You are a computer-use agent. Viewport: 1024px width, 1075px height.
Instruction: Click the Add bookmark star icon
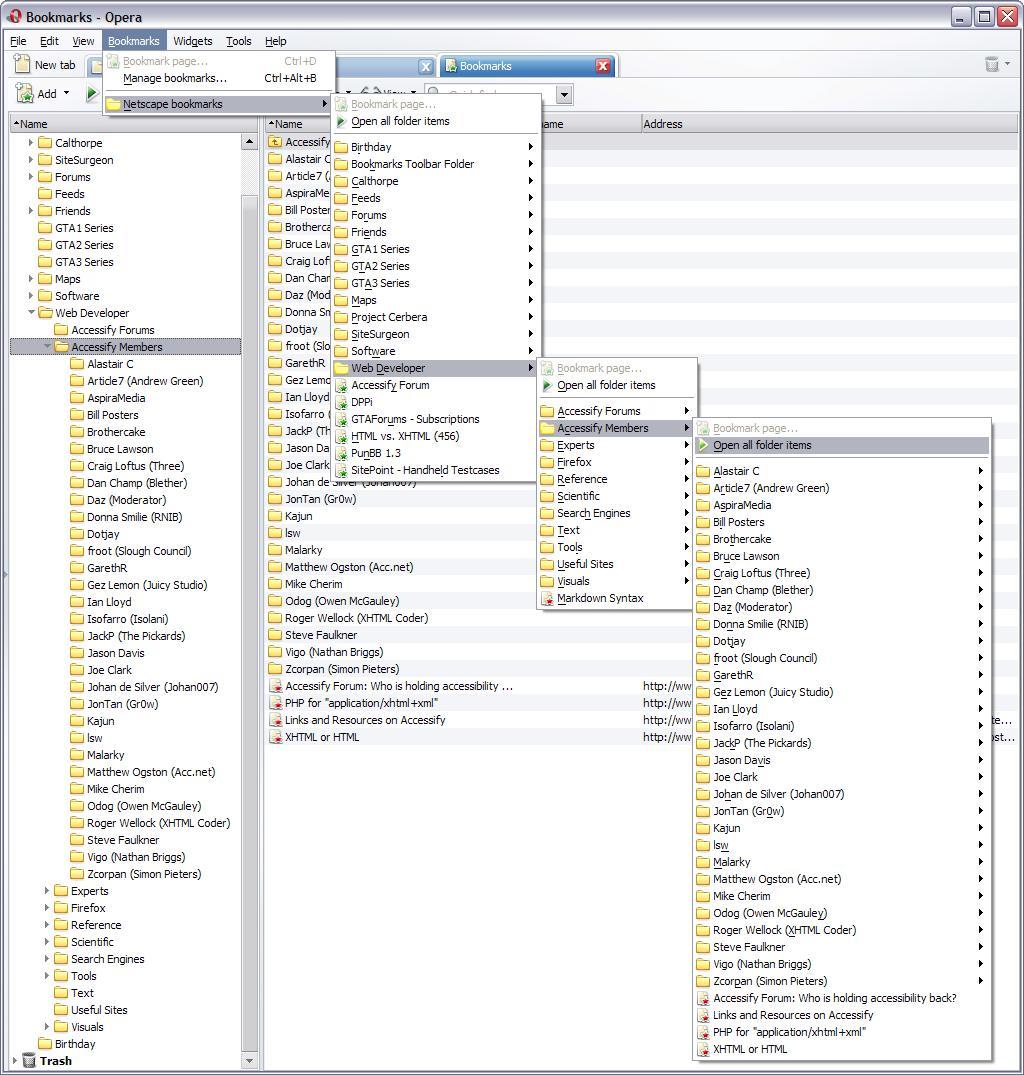(x=25, y=93)
